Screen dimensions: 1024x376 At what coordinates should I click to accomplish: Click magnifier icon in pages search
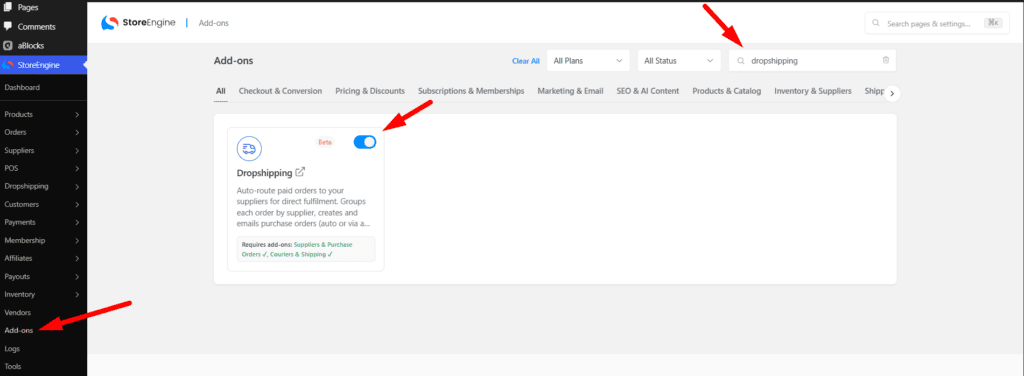pyautogui.click(x=876, y=23)
